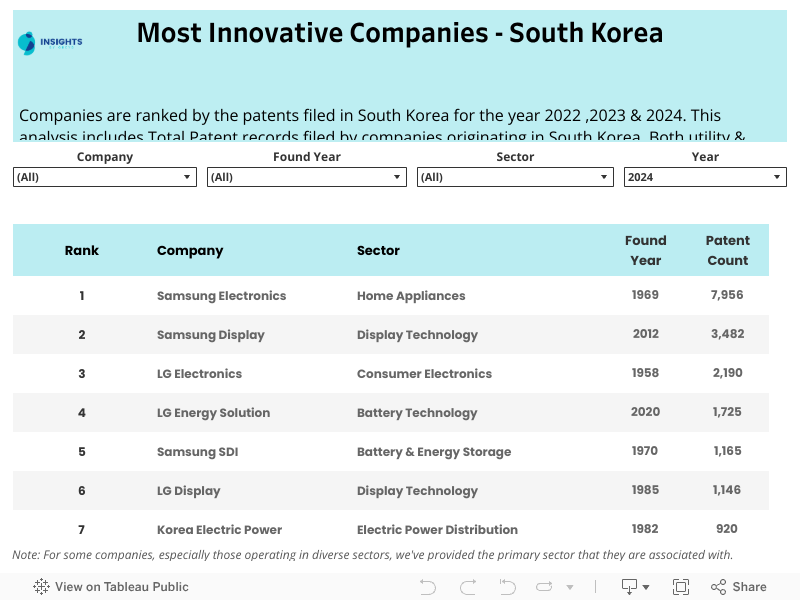This screenshot has width=800, height=600.
Task: Click the Found Year column header
Action: point(645,251)
